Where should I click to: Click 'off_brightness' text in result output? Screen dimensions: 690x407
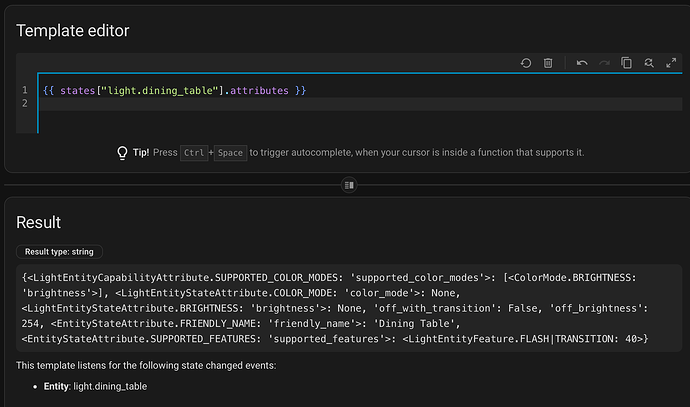click(595, 308)
